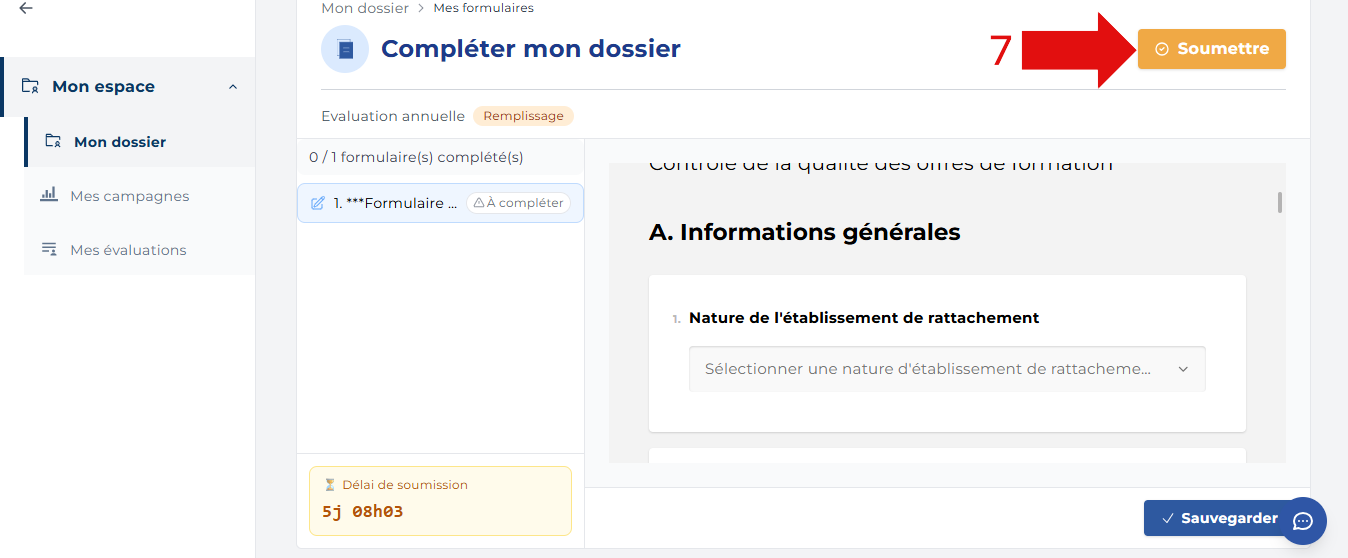Click the Mes campagnes chart icon

[49, 195]
